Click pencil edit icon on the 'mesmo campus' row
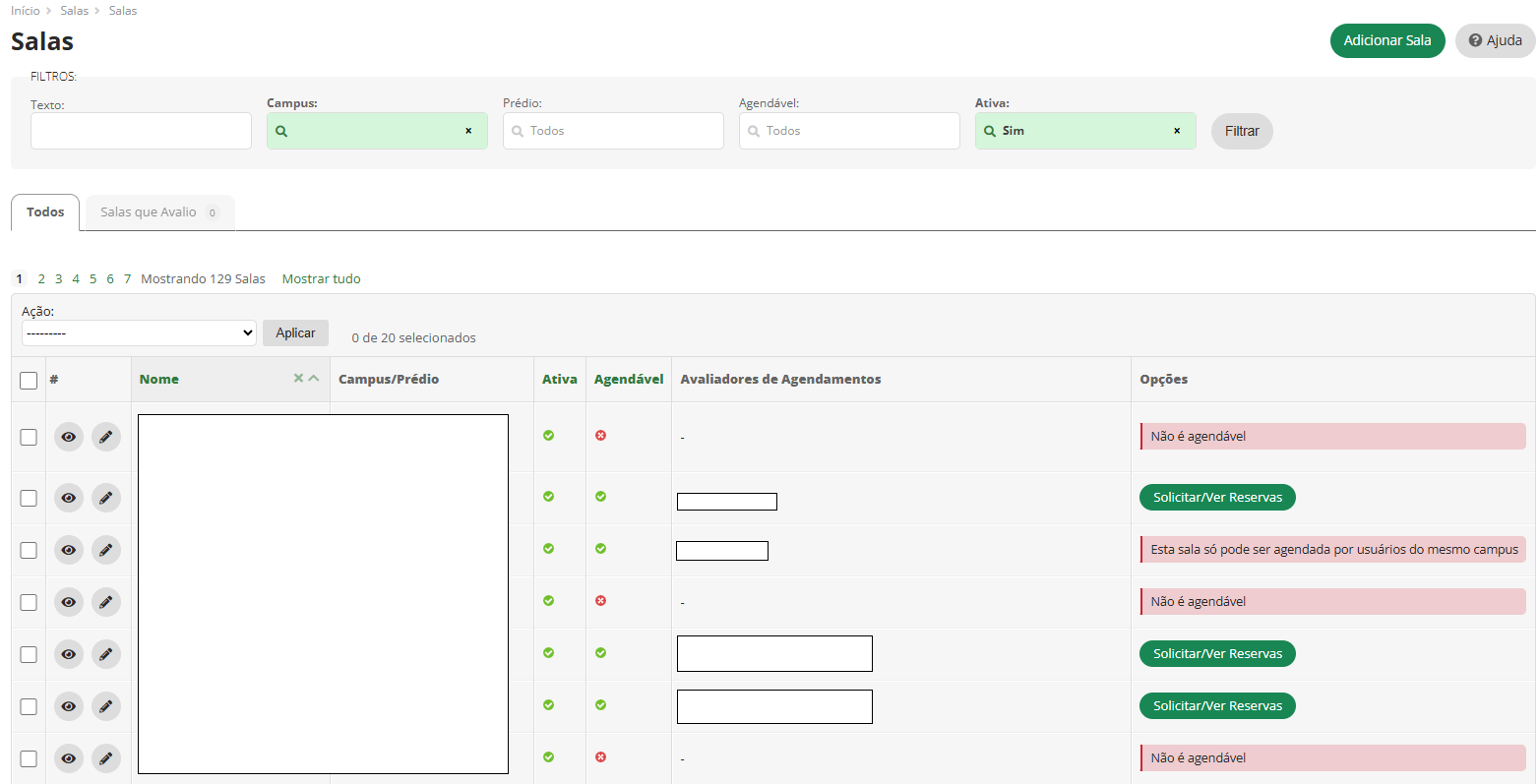The height and width of the screenshot is (784, 1539). click(x=106, y=550)
